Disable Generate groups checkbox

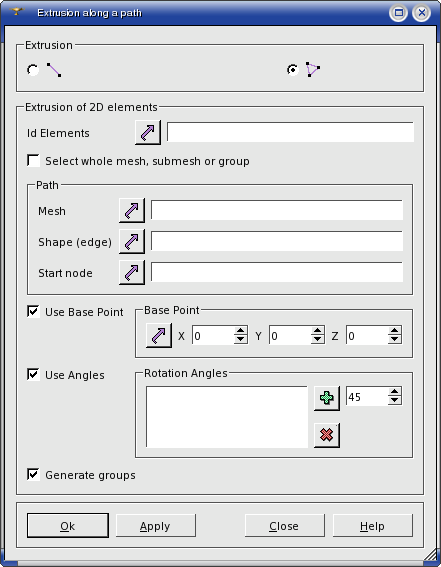(34, 474)
